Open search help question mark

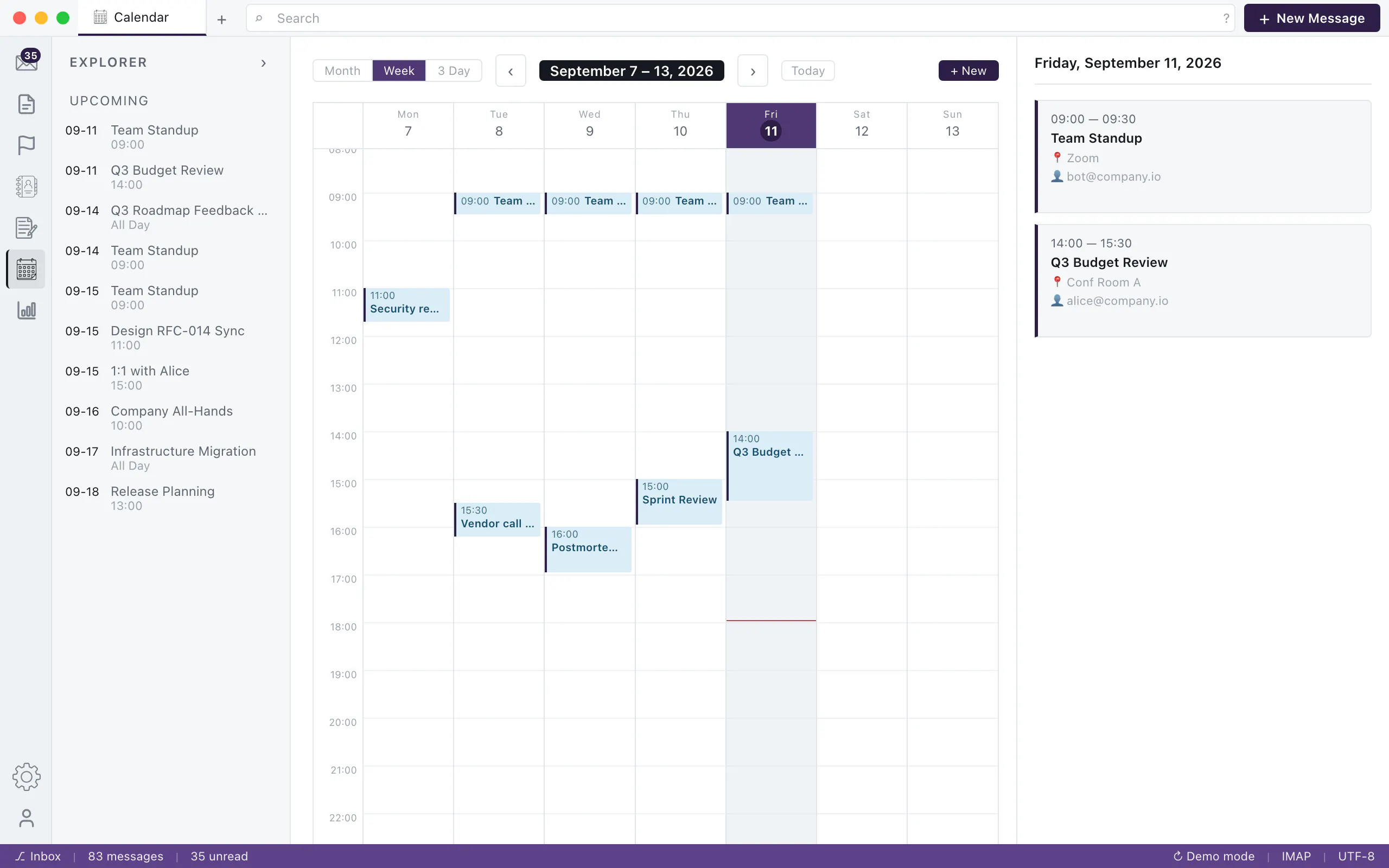tap(1226, 18)
